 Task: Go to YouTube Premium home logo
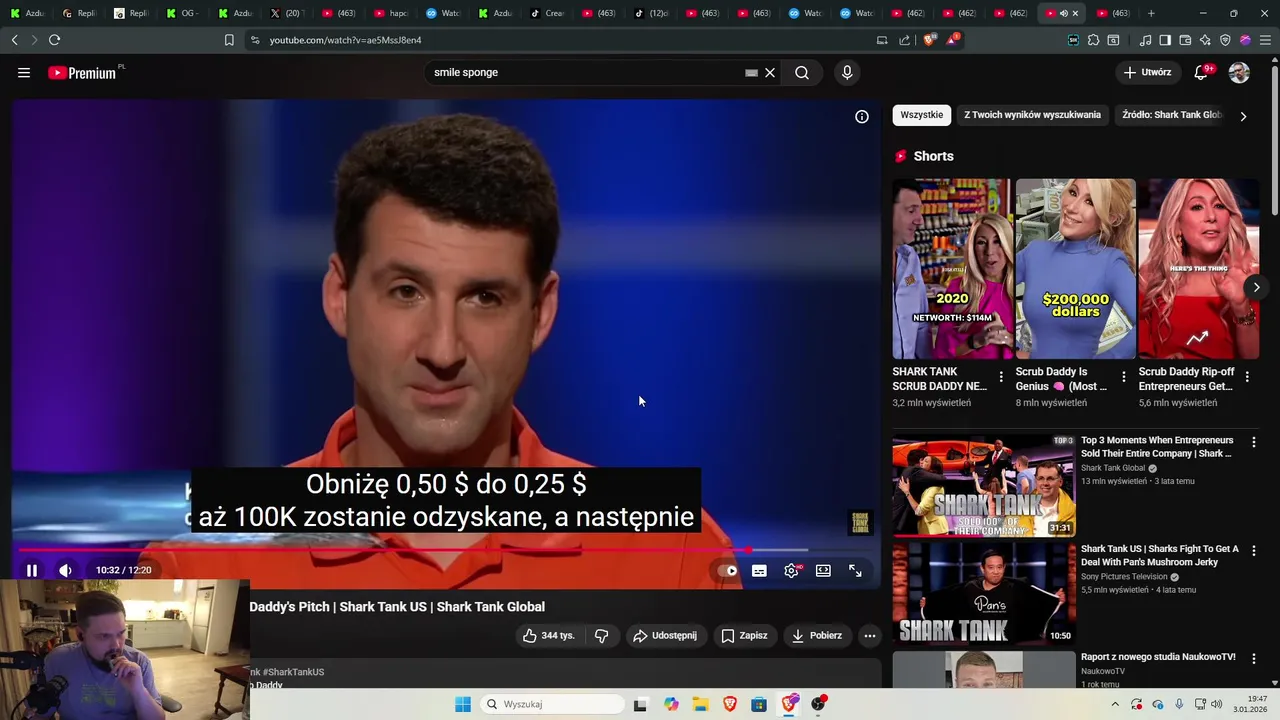83,72
